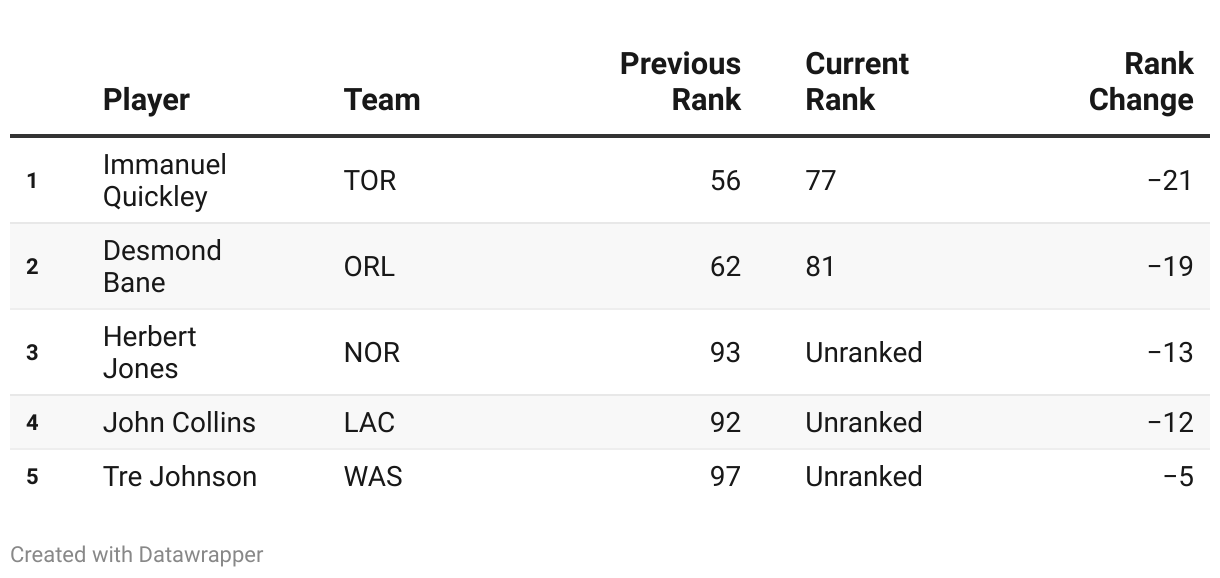This screenshot has width=1220, height=578.
Task: Click the TOR team cell
Action: click(x=370, y=180)
